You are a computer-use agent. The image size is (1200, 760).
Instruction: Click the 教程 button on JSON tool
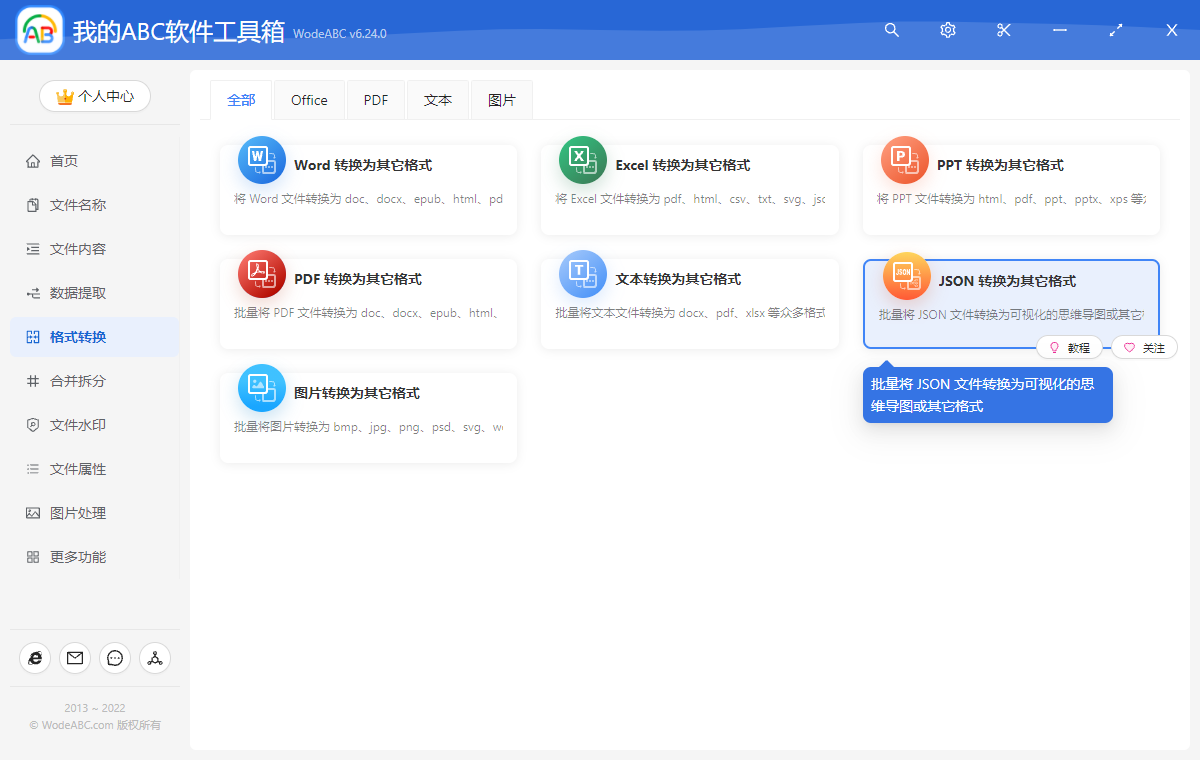[x=1070, y=347]
